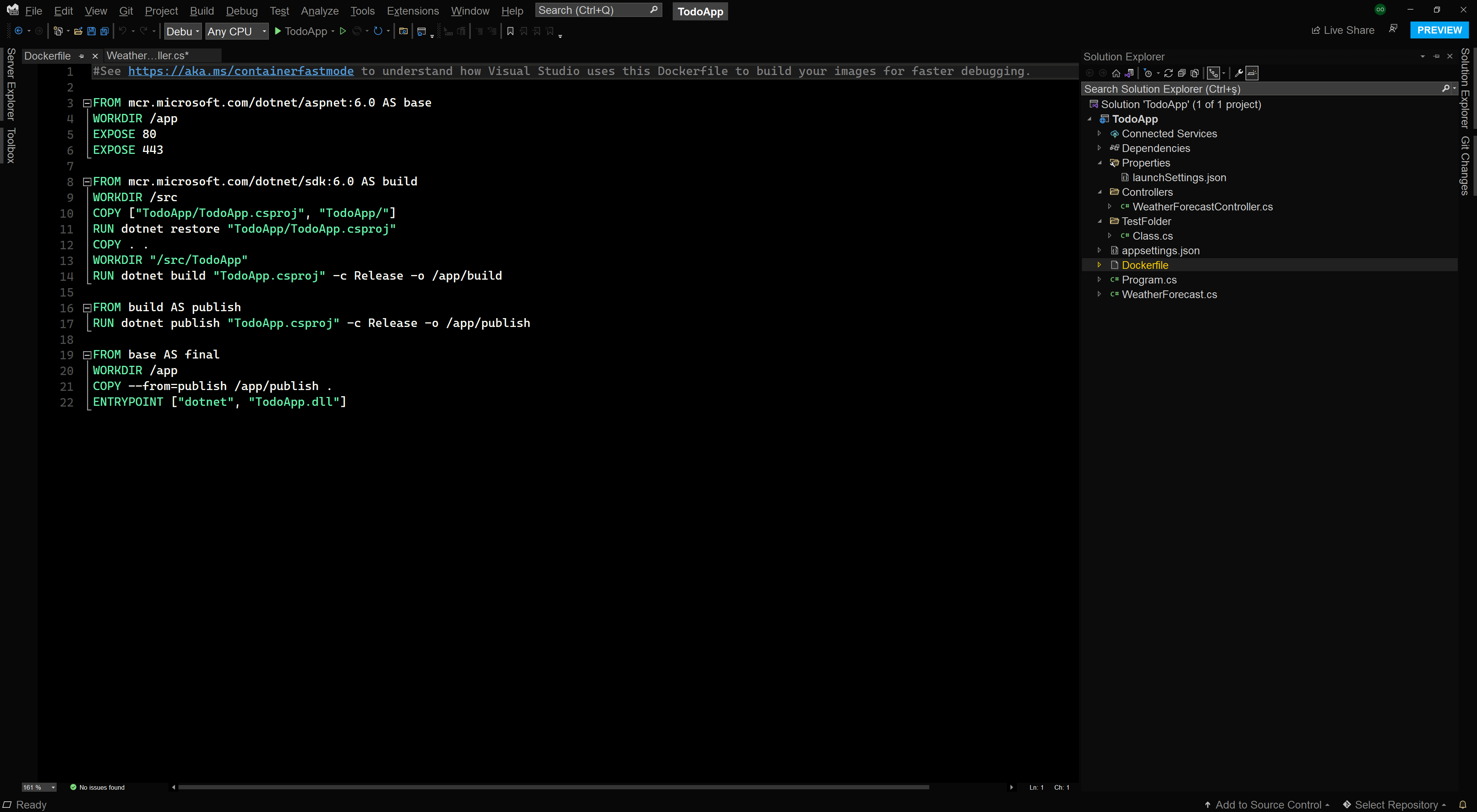Image resolution: width=1477 pixels, height=812 pixels.
Task: Toggle Preview Selected Items button
Action: tap(1252, 73)
